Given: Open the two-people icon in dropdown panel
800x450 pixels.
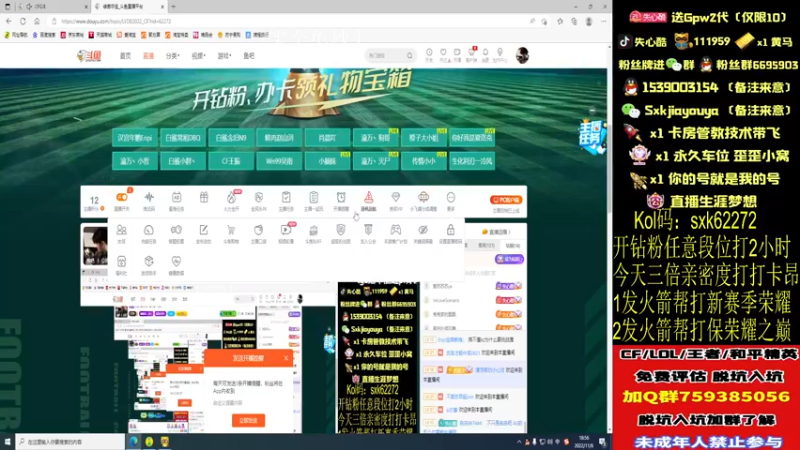Looking at the screenshot, I should [121, 230].
